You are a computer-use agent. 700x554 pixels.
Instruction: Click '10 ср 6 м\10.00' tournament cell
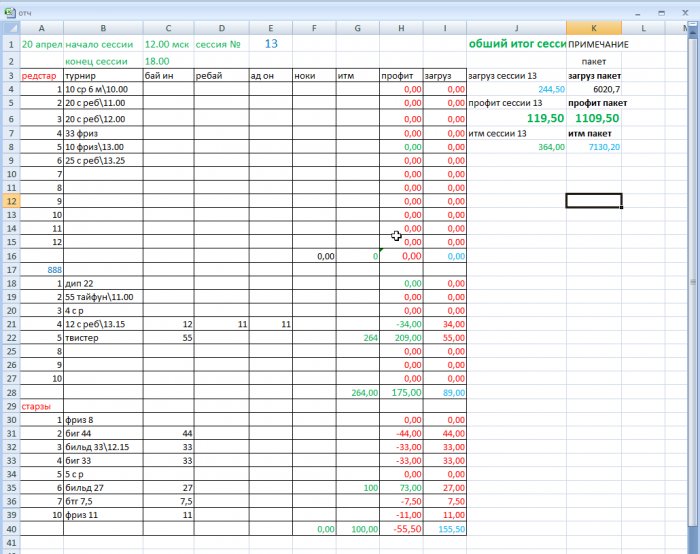103,89
